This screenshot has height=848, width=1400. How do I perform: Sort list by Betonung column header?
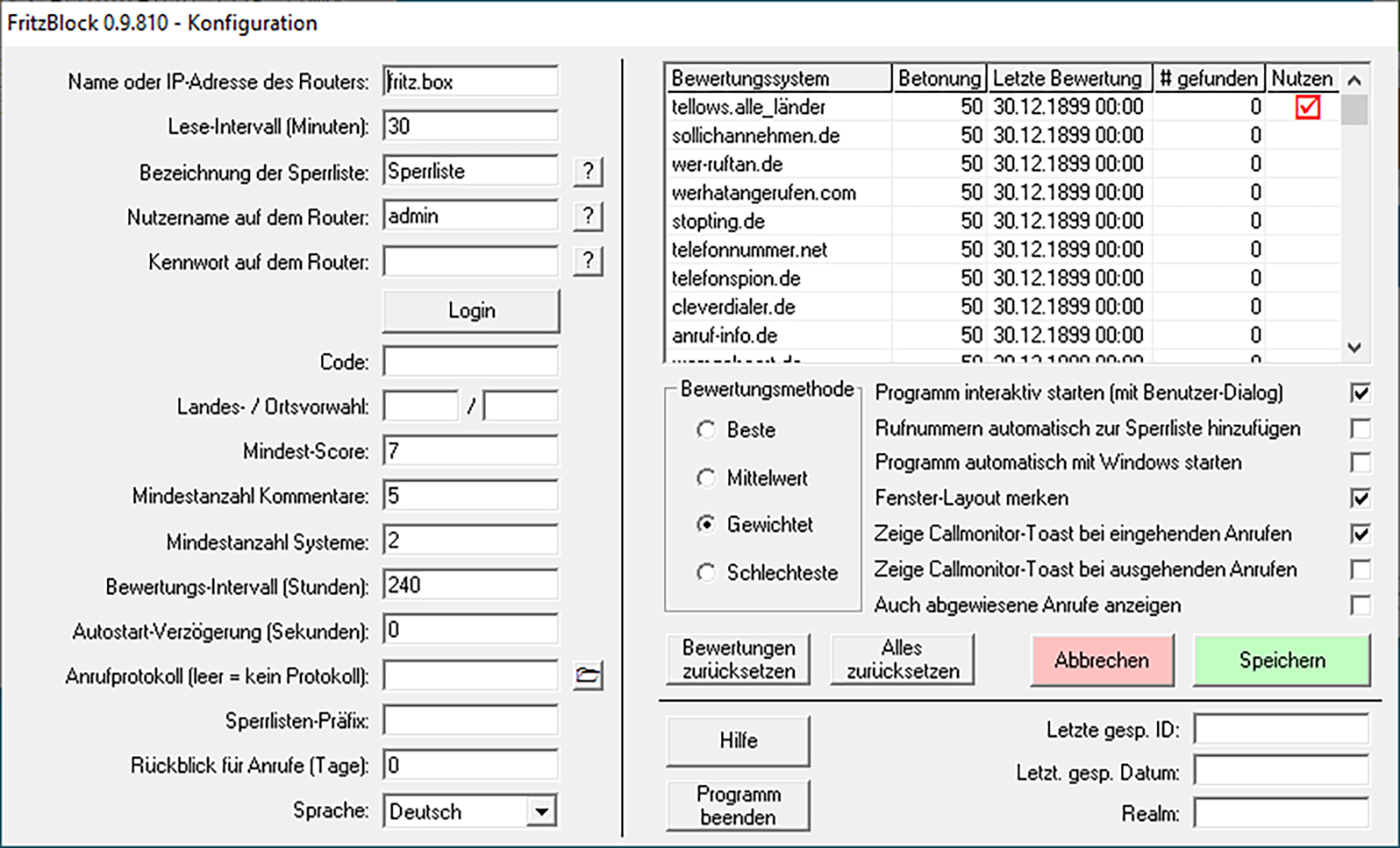938,79
